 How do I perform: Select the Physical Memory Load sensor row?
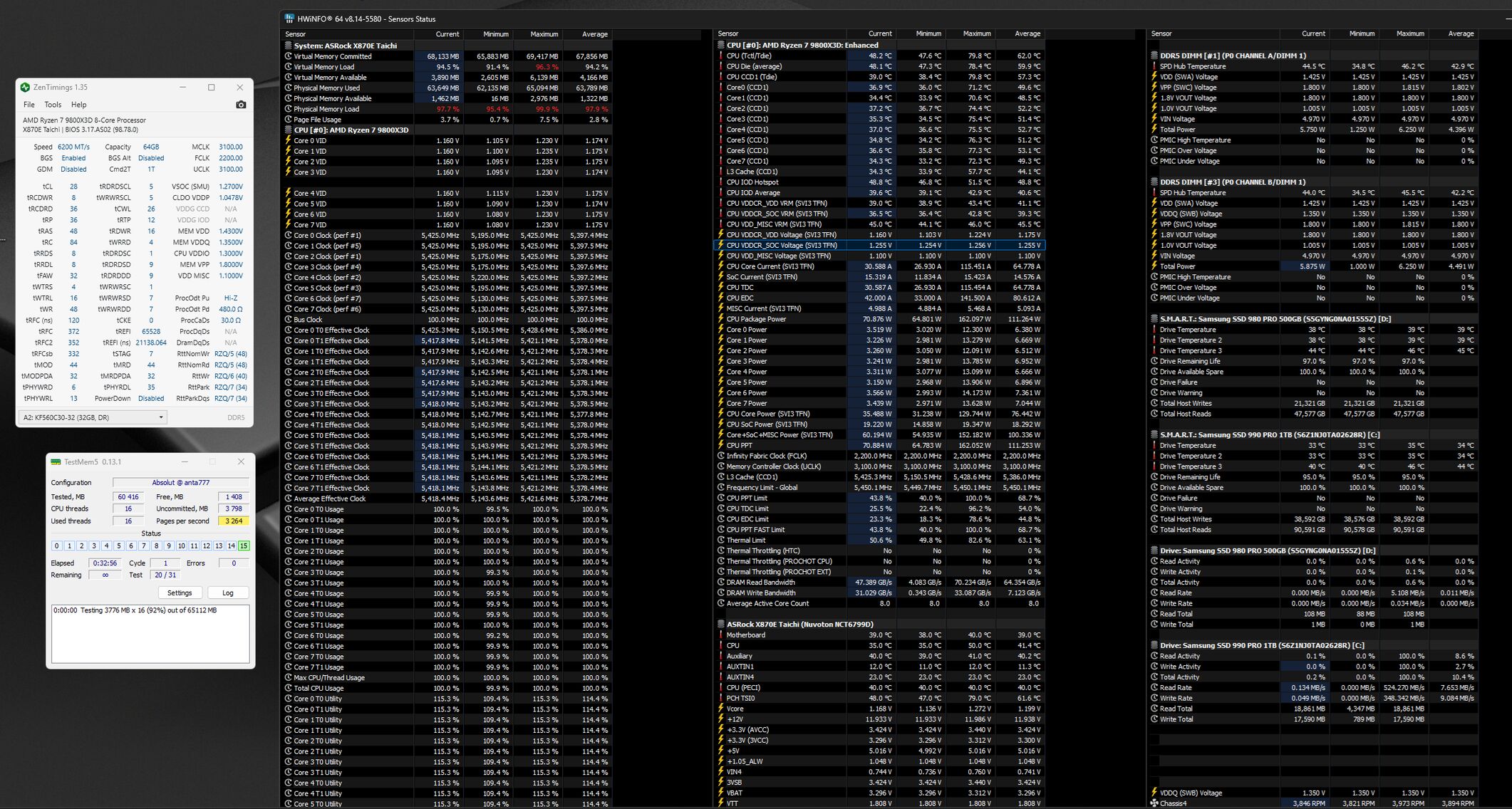pos(447,109)
